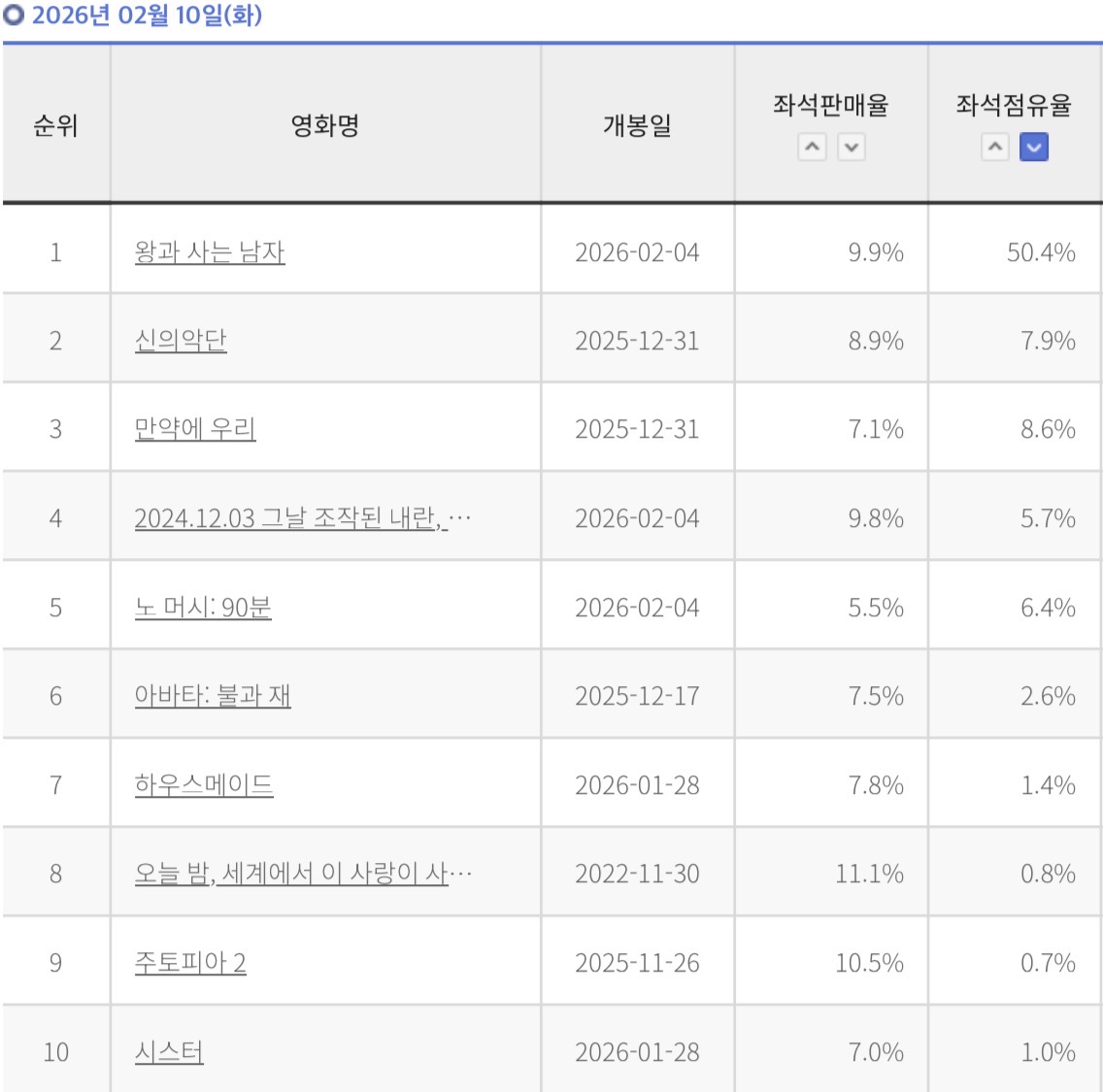
Task: Open movie link 시스터
Action: pos(169,1052)
